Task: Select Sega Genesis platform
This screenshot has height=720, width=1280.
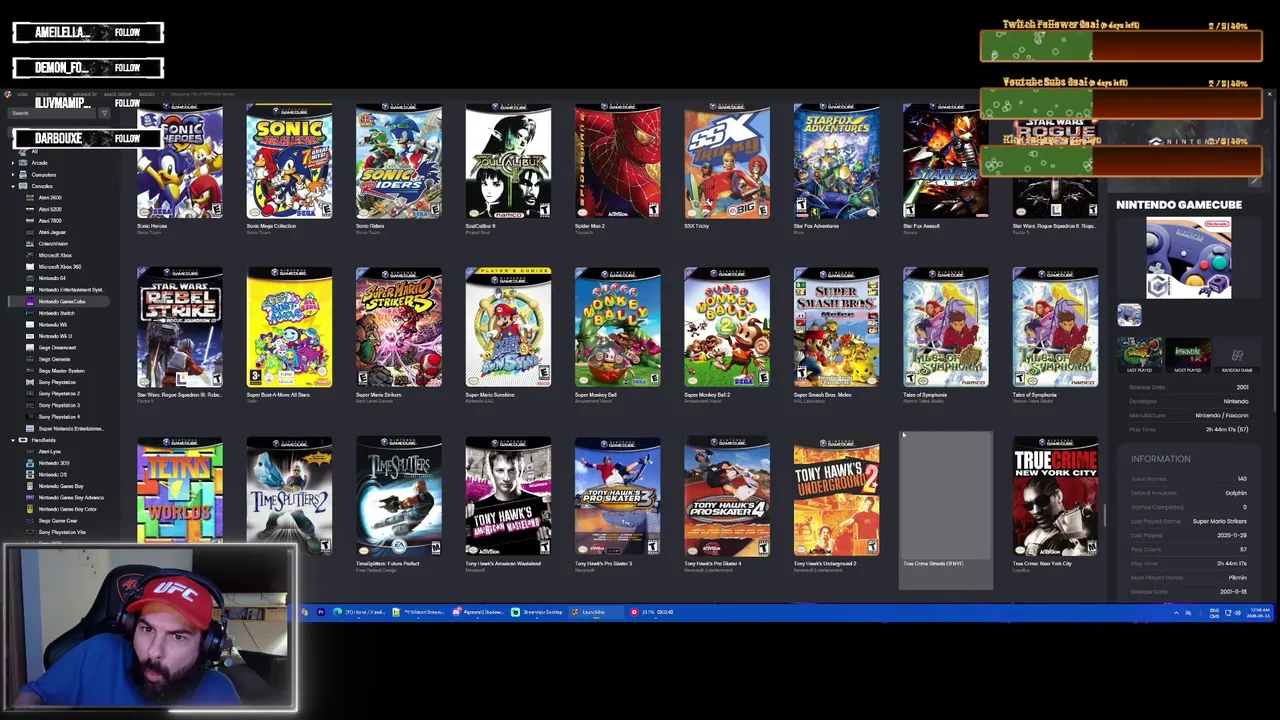Action: [54, 359]
